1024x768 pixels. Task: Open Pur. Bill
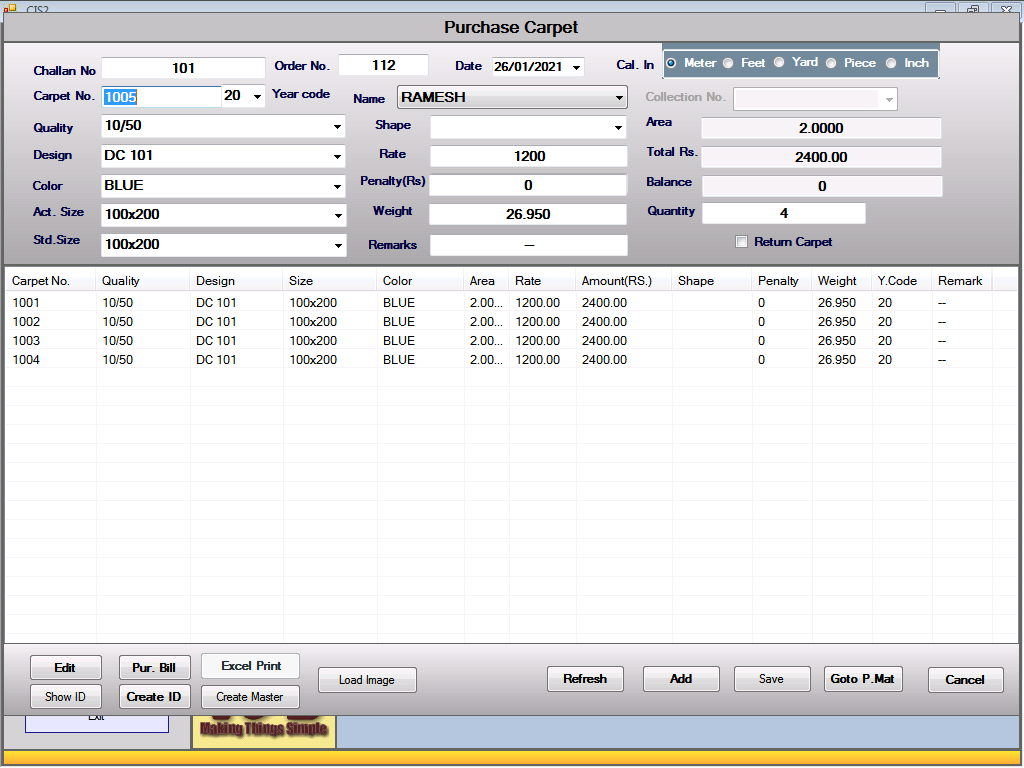[154, 668]
